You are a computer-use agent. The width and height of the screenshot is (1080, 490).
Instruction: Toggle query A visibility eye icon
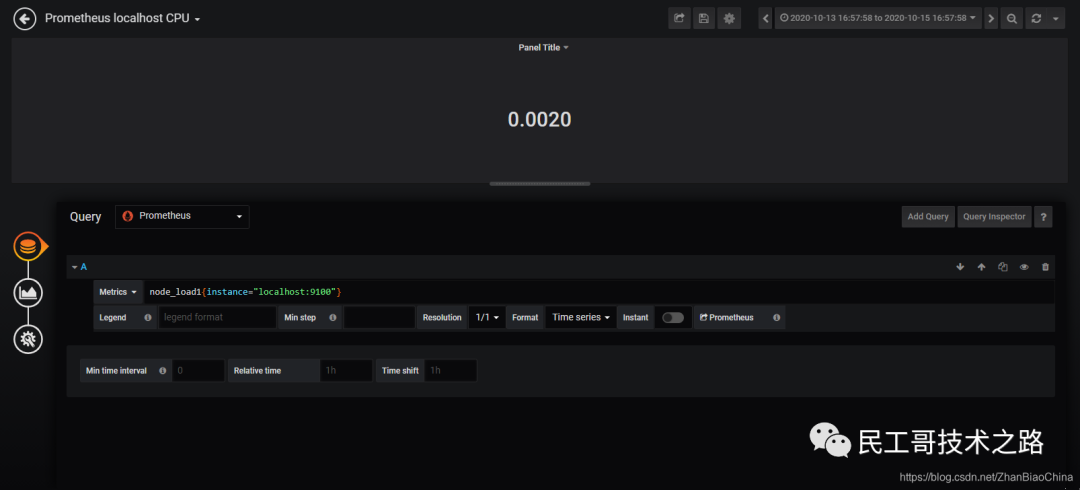tap(1024, 267)
